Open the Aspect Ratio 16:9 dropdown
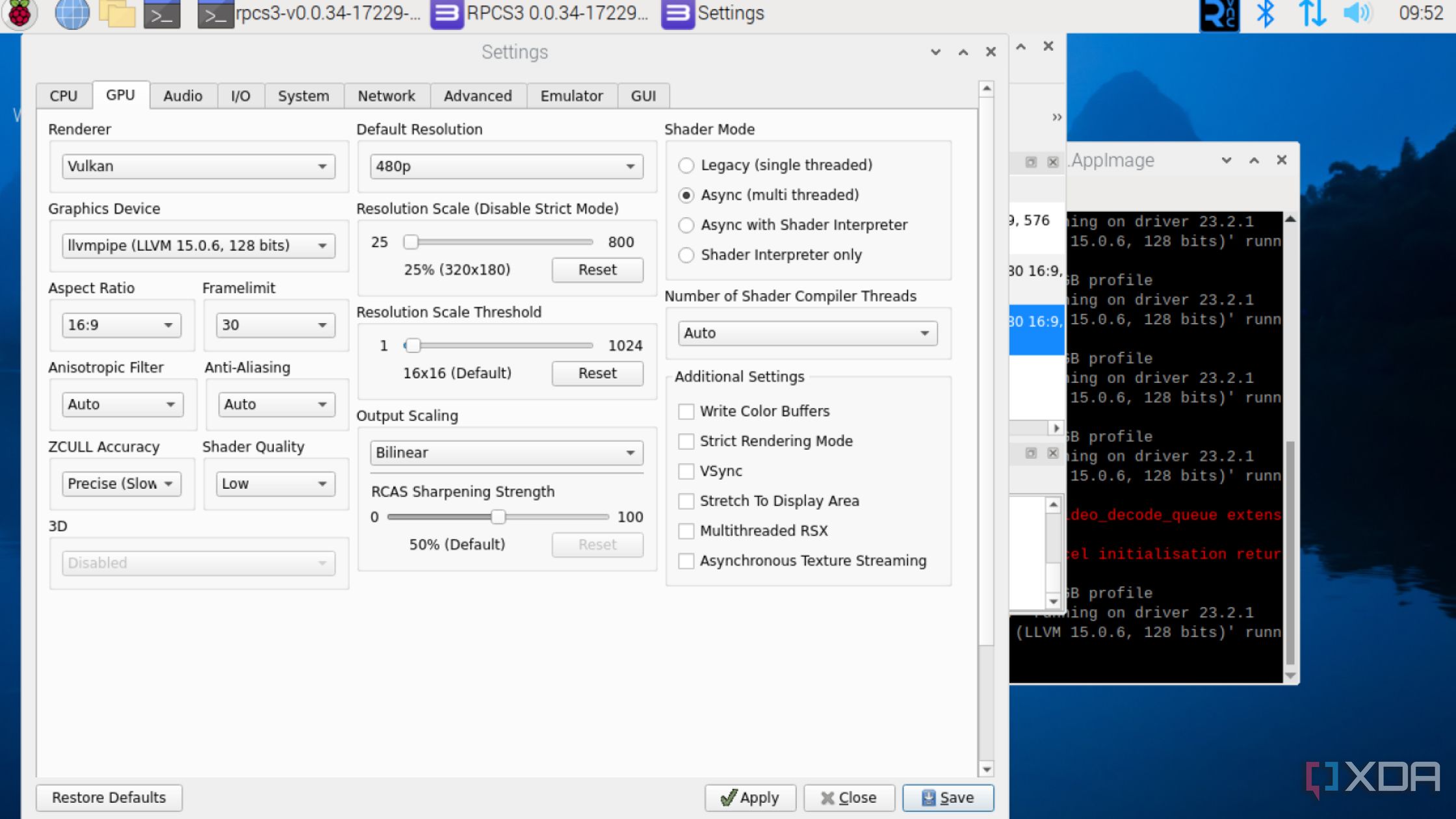The width and height of the screenshot is (1456, 819). pos(122,325)
